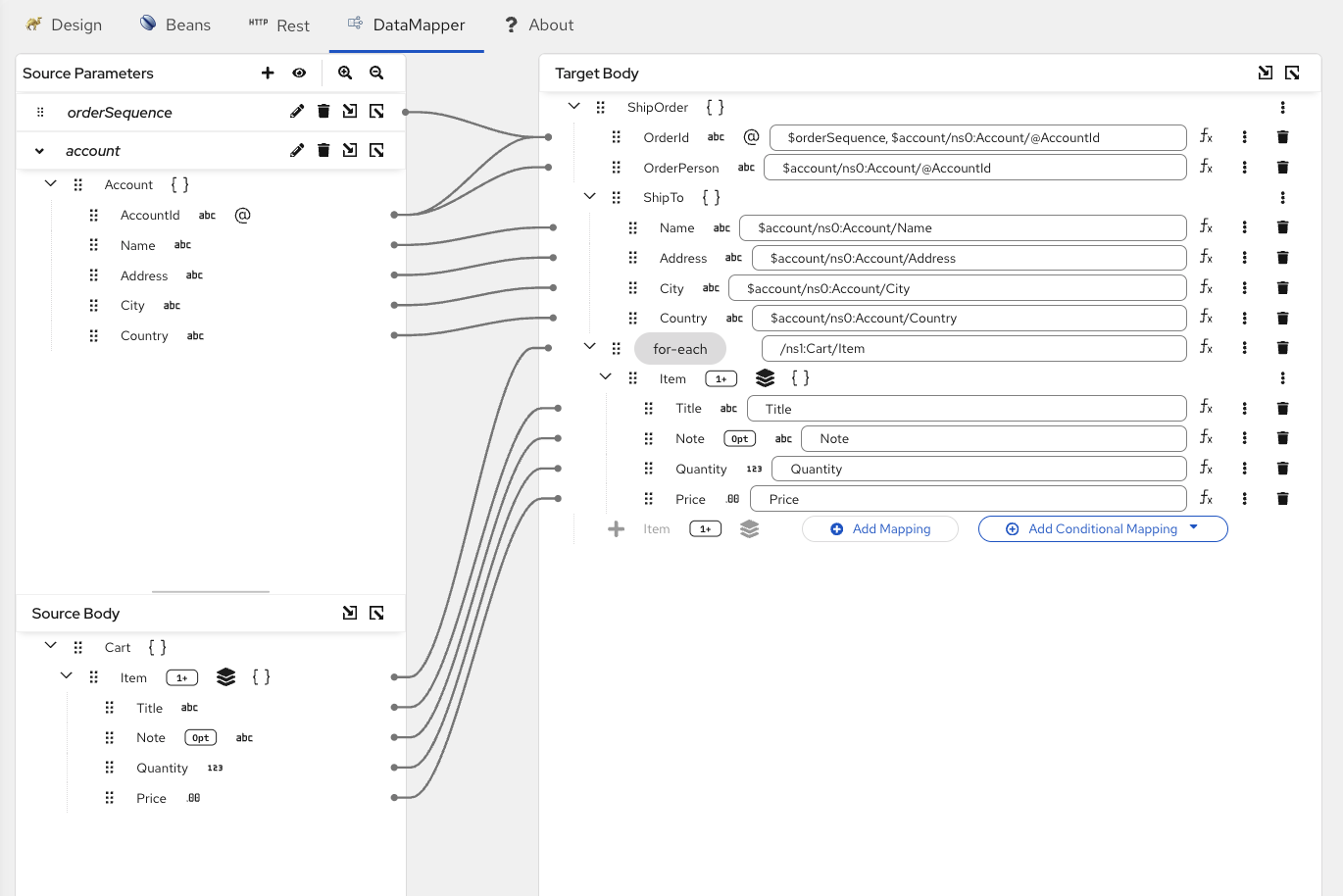Select the AccountId source field
Viewport: 1343px width, 896px height.
pyautogui.click(x=150, y=215)
